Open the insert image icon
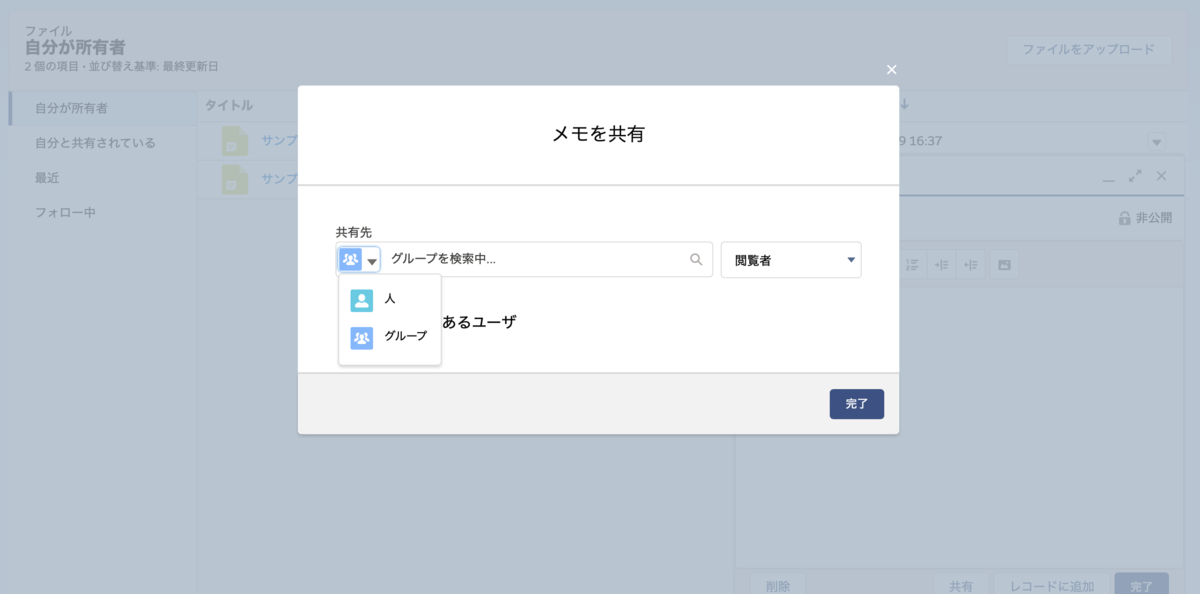 1004,264
